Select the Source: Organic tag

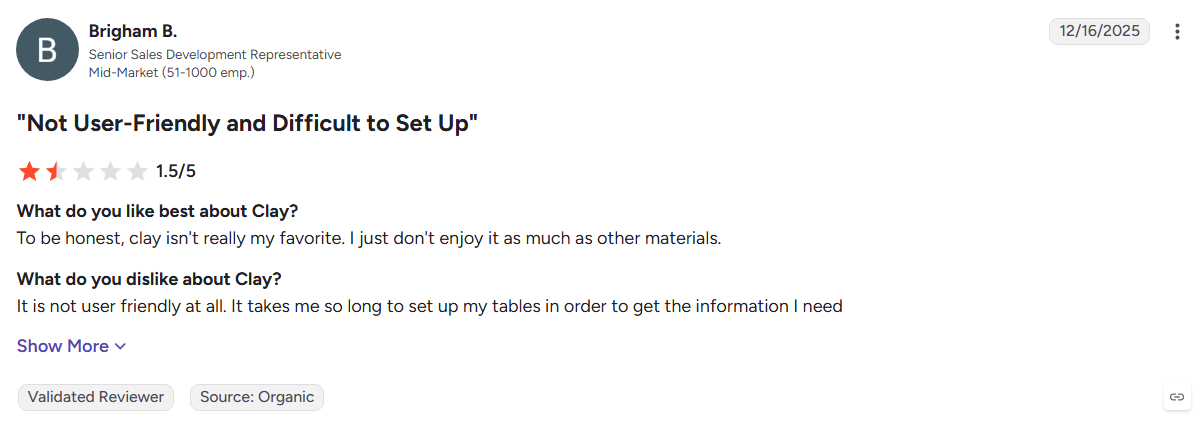click(257, 397)
